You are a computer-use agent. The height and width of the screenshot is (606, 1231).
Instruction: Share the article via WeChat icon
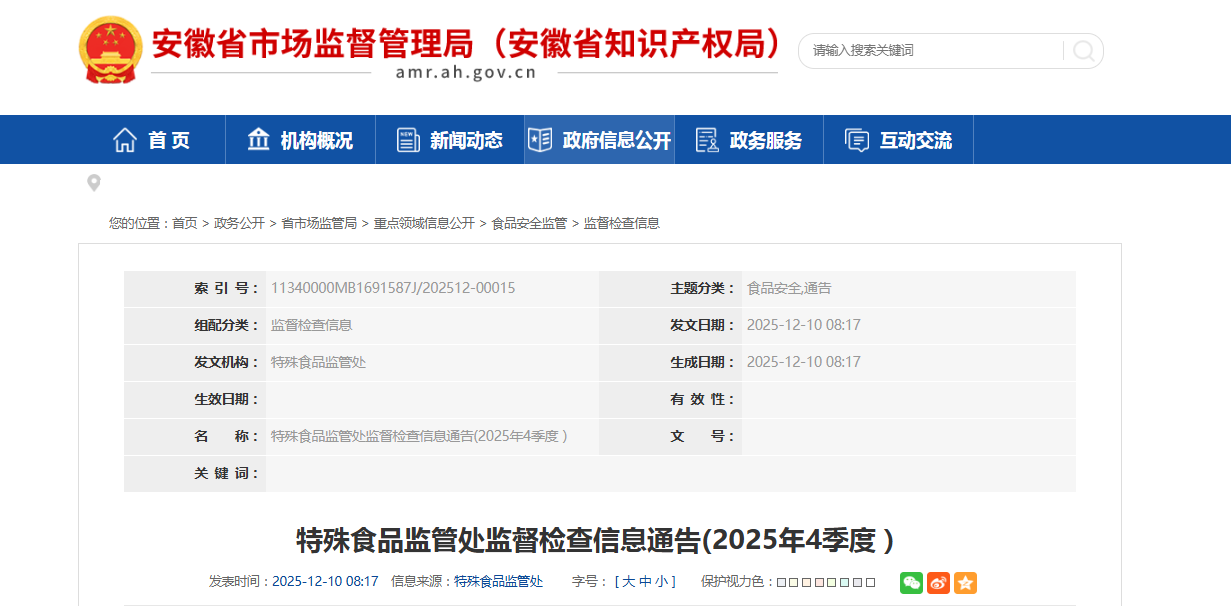[x=911, y=582]
